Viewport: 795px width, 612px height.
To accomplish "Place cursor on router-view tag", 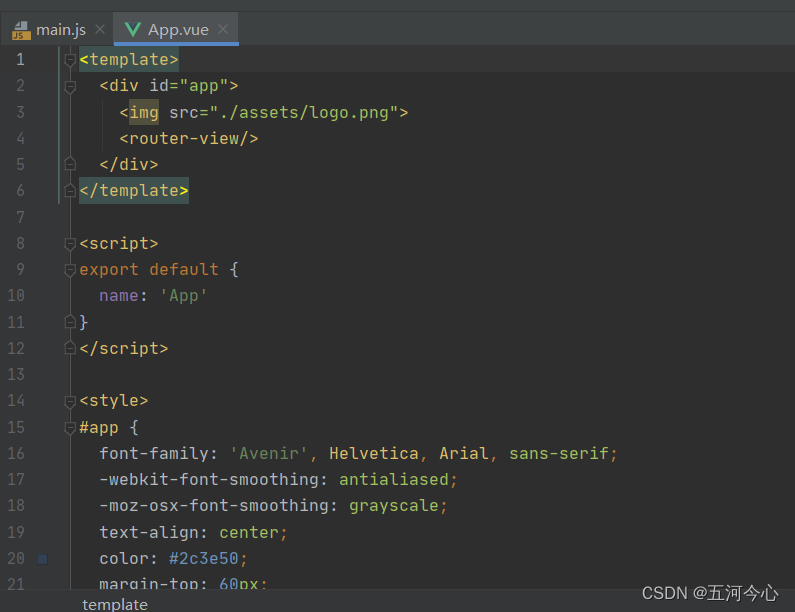I will pos(189,138).
